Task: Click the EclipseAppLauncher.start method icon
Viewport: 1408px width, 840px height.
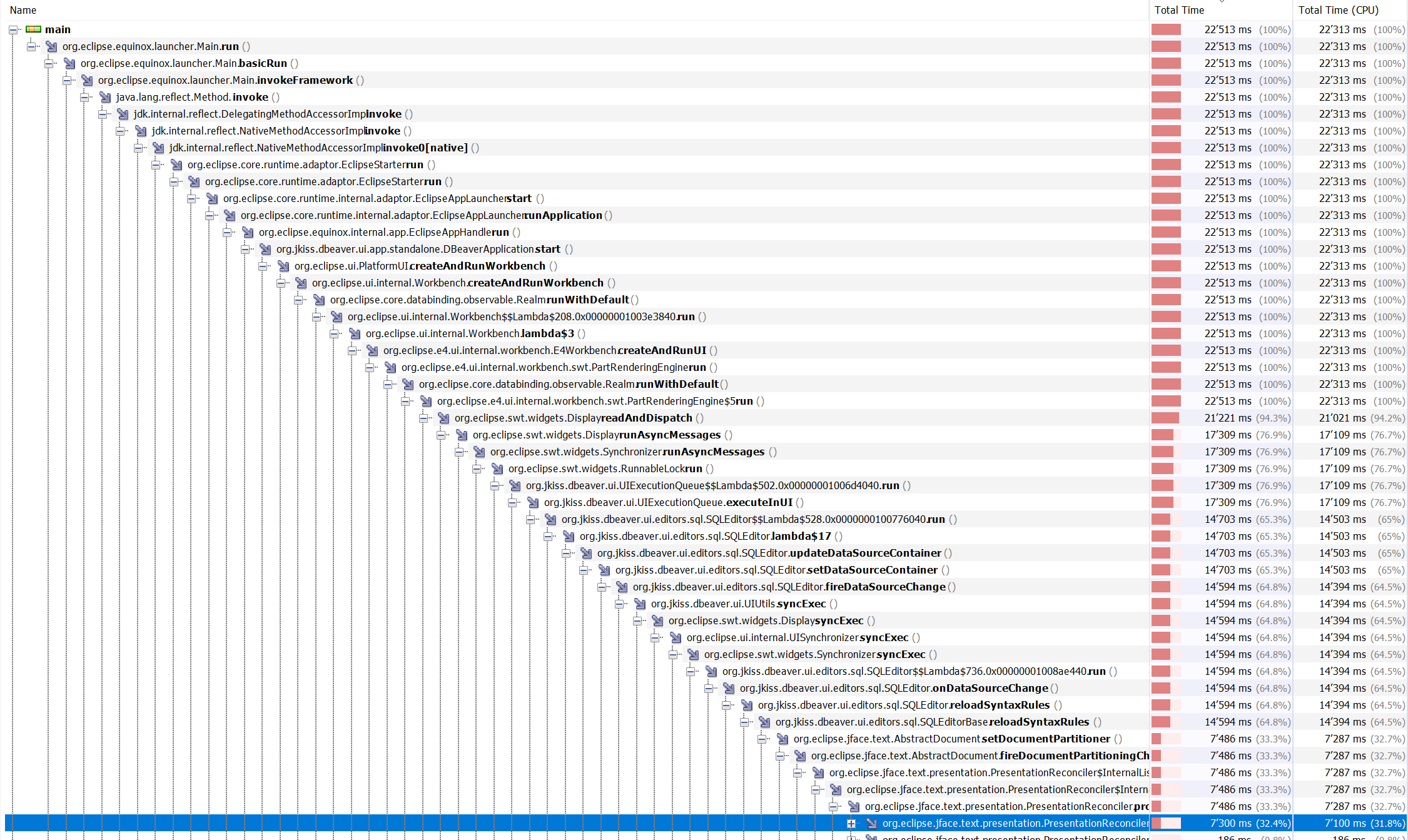Action: (212, 198)
